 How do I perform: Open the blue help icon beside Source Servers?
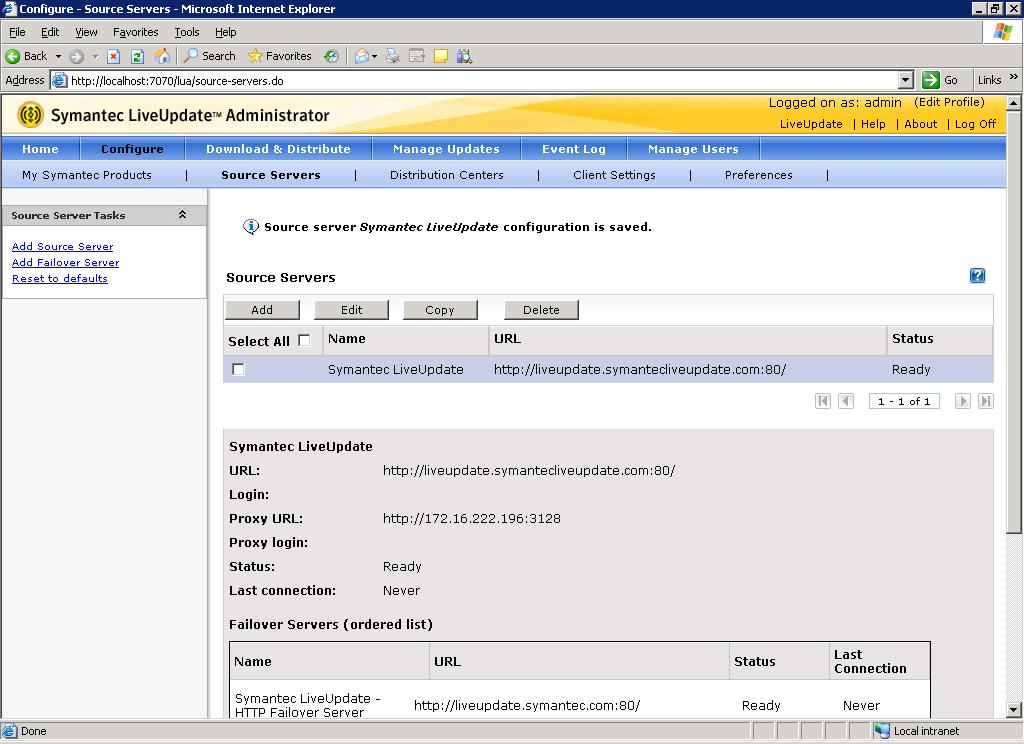(x=977, y=276)
